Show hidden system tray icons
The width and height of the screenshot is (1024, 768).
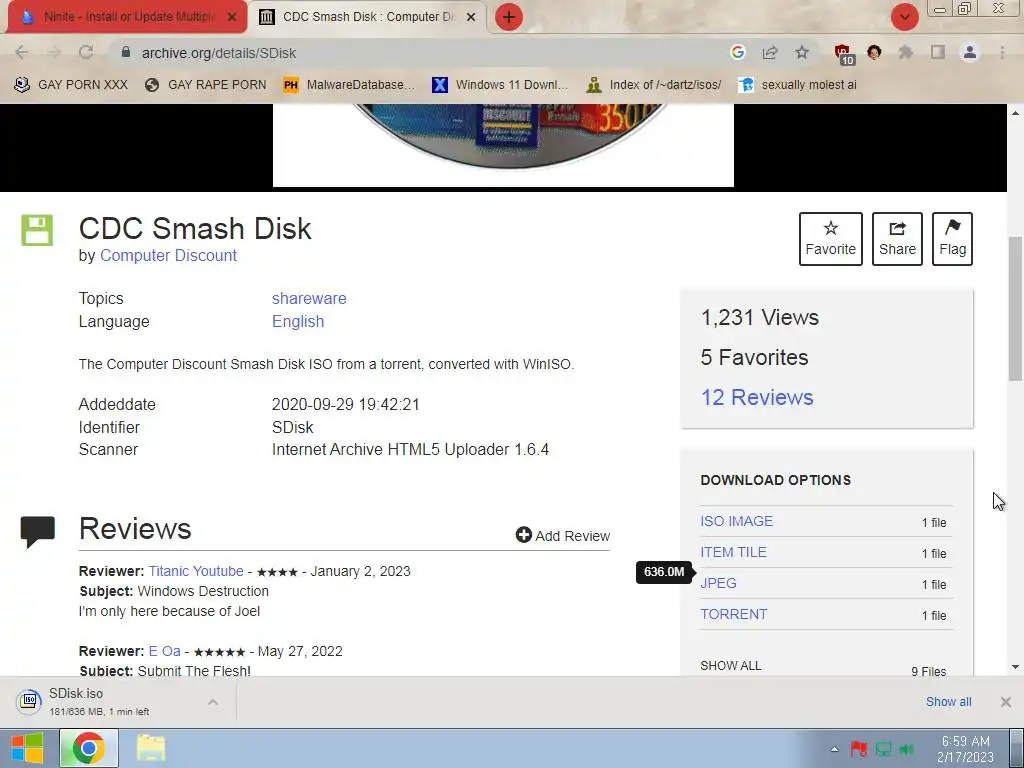[834, 749]
